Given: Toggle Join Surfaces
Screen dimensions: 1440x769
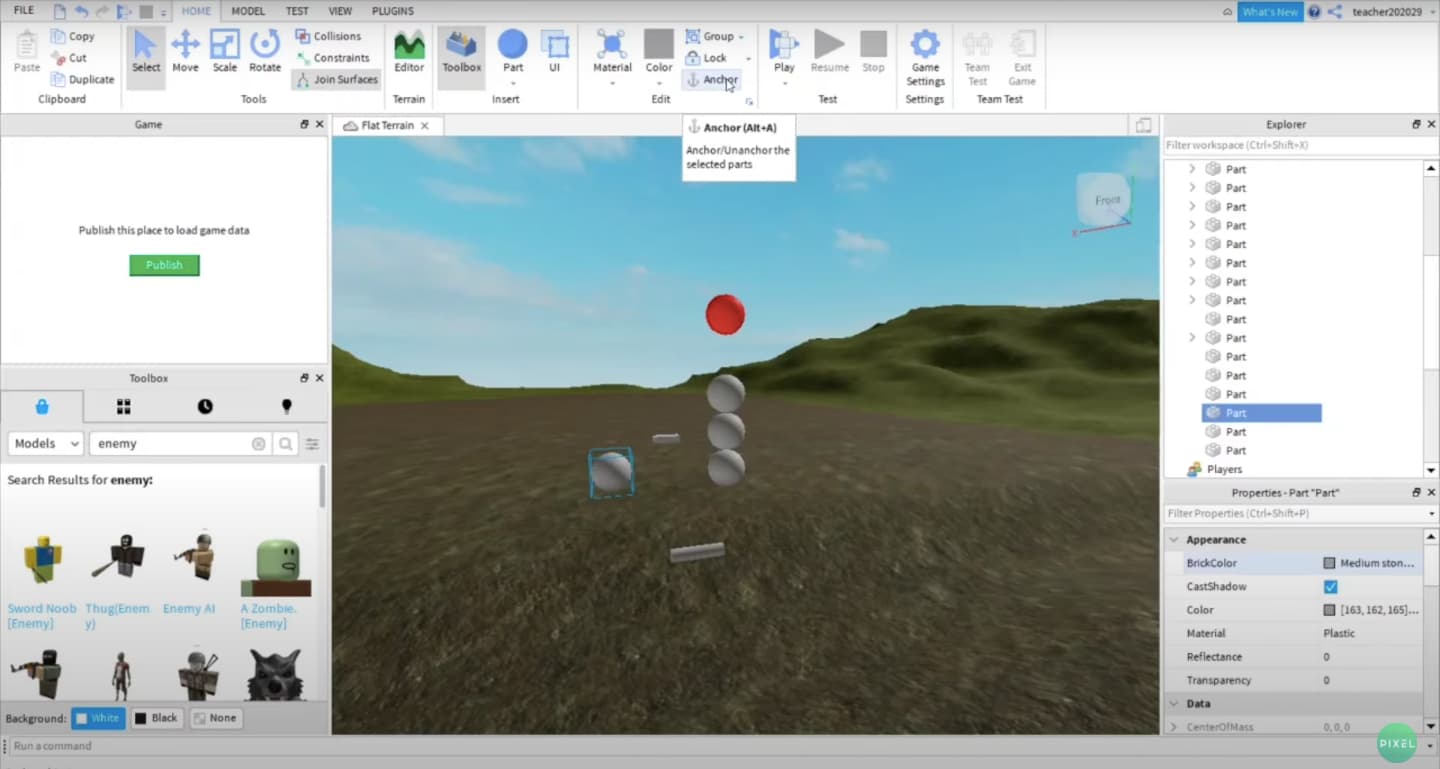Looking at the screenshot, I should tap(336, 80).
